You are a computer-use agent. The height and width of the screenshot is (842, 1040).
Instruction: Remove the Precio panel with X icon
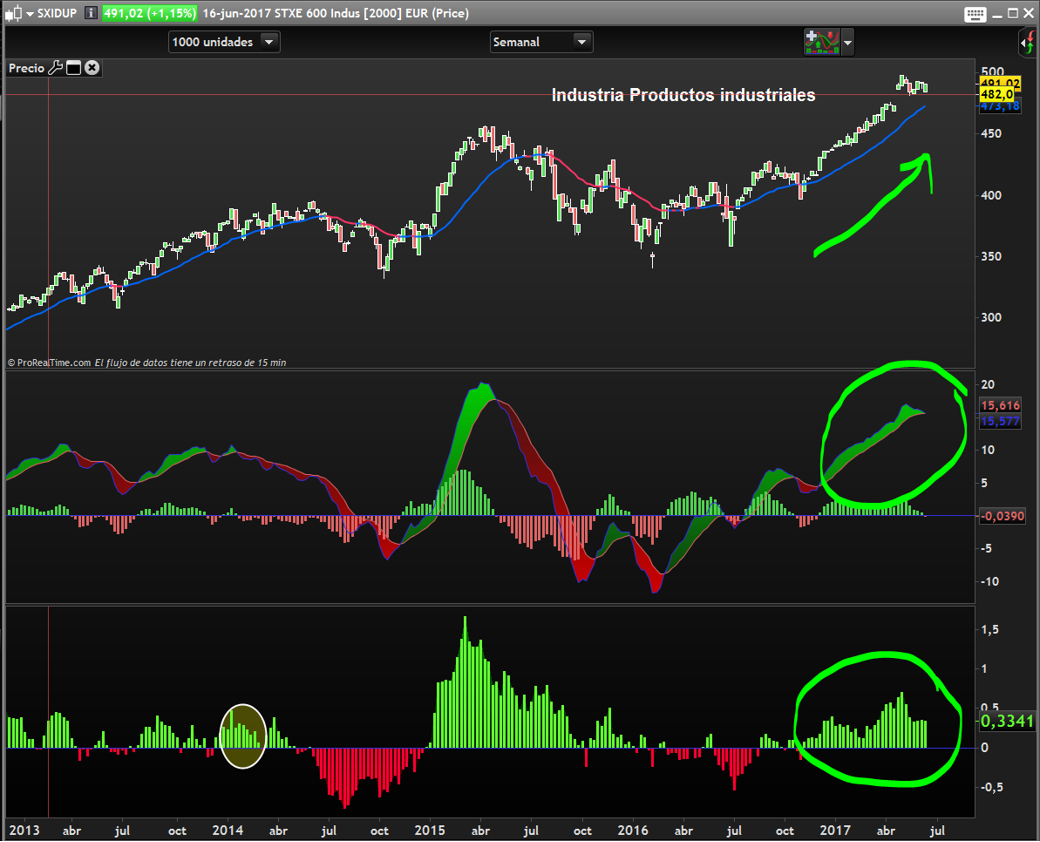click(x=92, y=68)
